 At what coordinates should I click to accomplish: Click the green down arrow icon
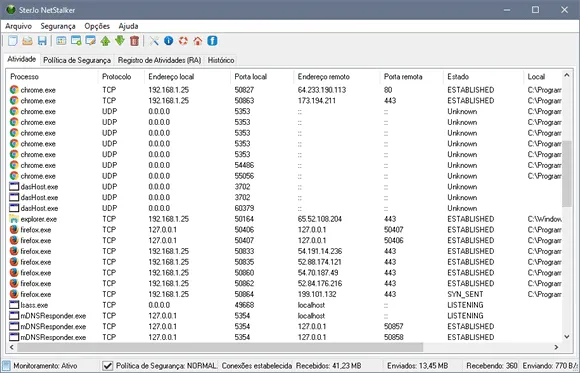120,40
